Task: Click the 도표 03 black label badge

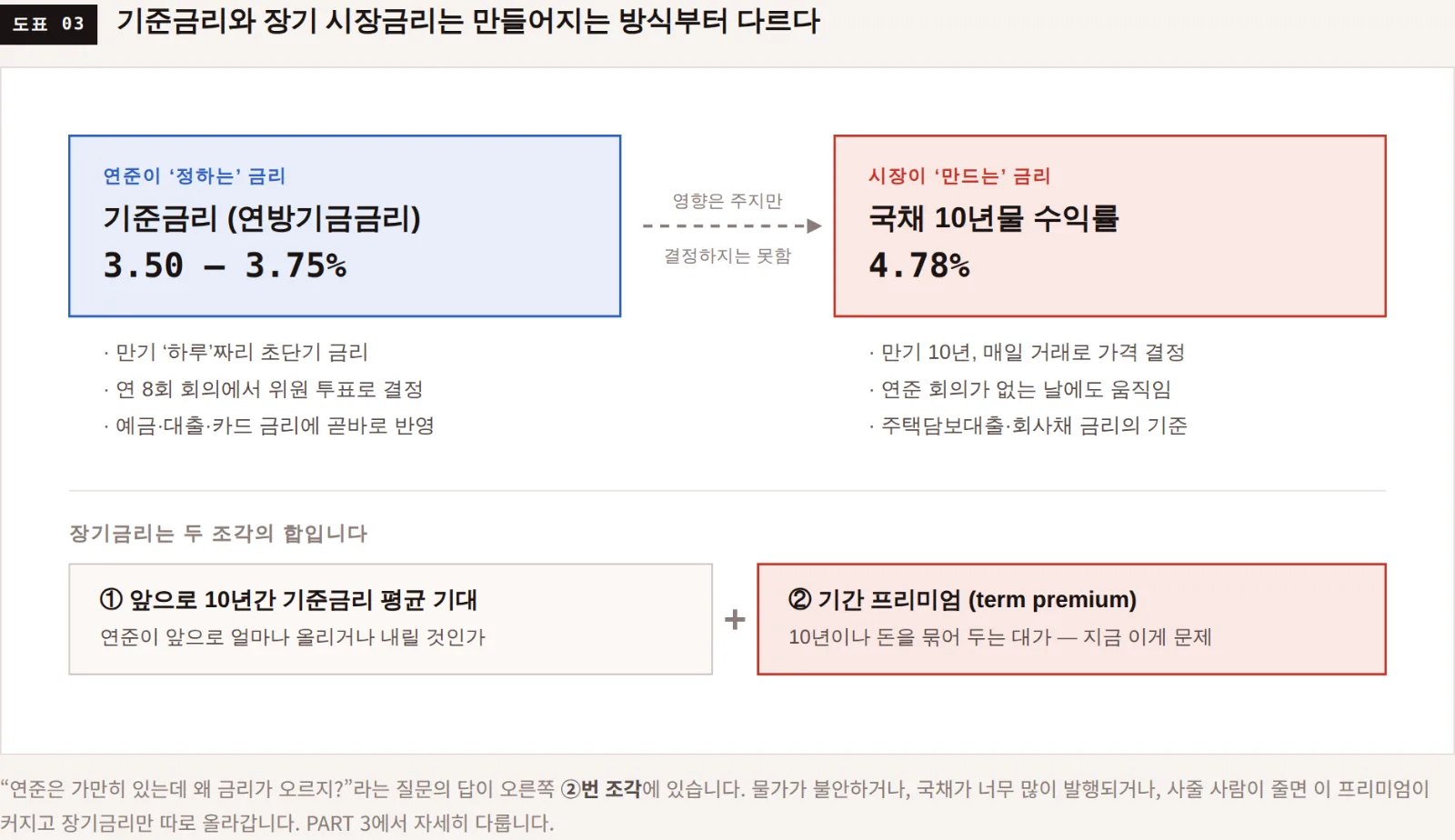Action: [48, 24]
